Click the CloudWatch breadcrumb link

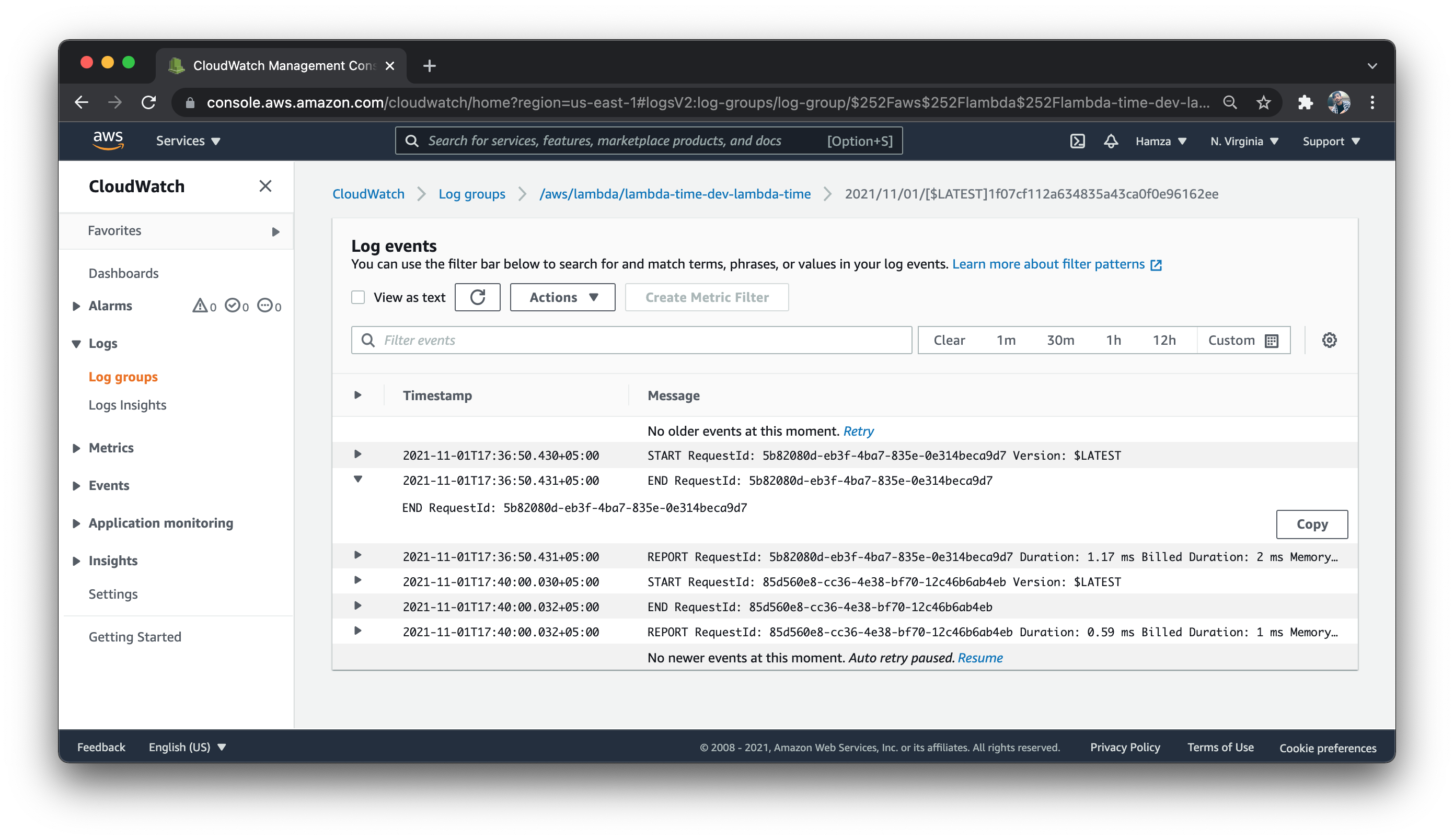click(368, 194)
